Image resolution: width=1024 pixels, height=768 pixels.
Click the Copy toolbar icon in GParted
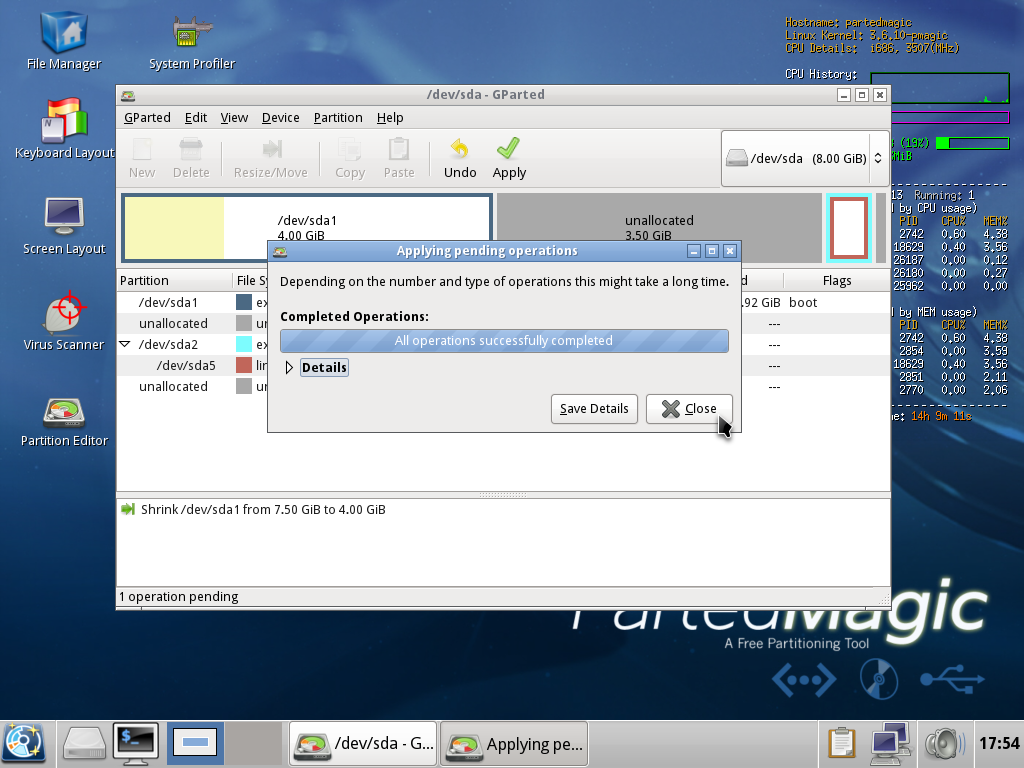pyautogui.click(x=349, y=159)
